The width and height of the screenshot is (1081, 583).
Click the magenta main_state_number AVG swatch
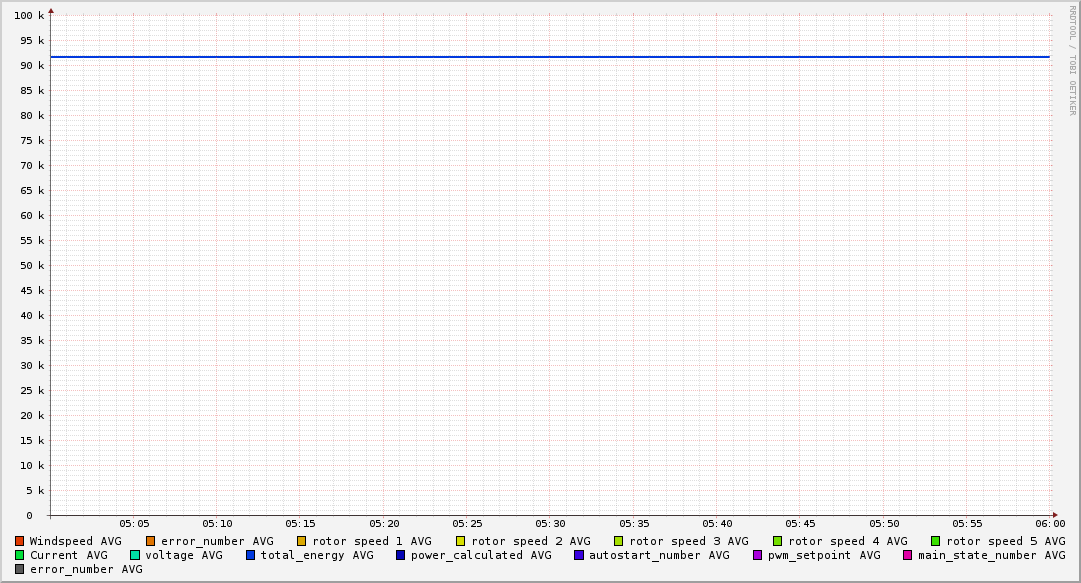tap(908, 555)
